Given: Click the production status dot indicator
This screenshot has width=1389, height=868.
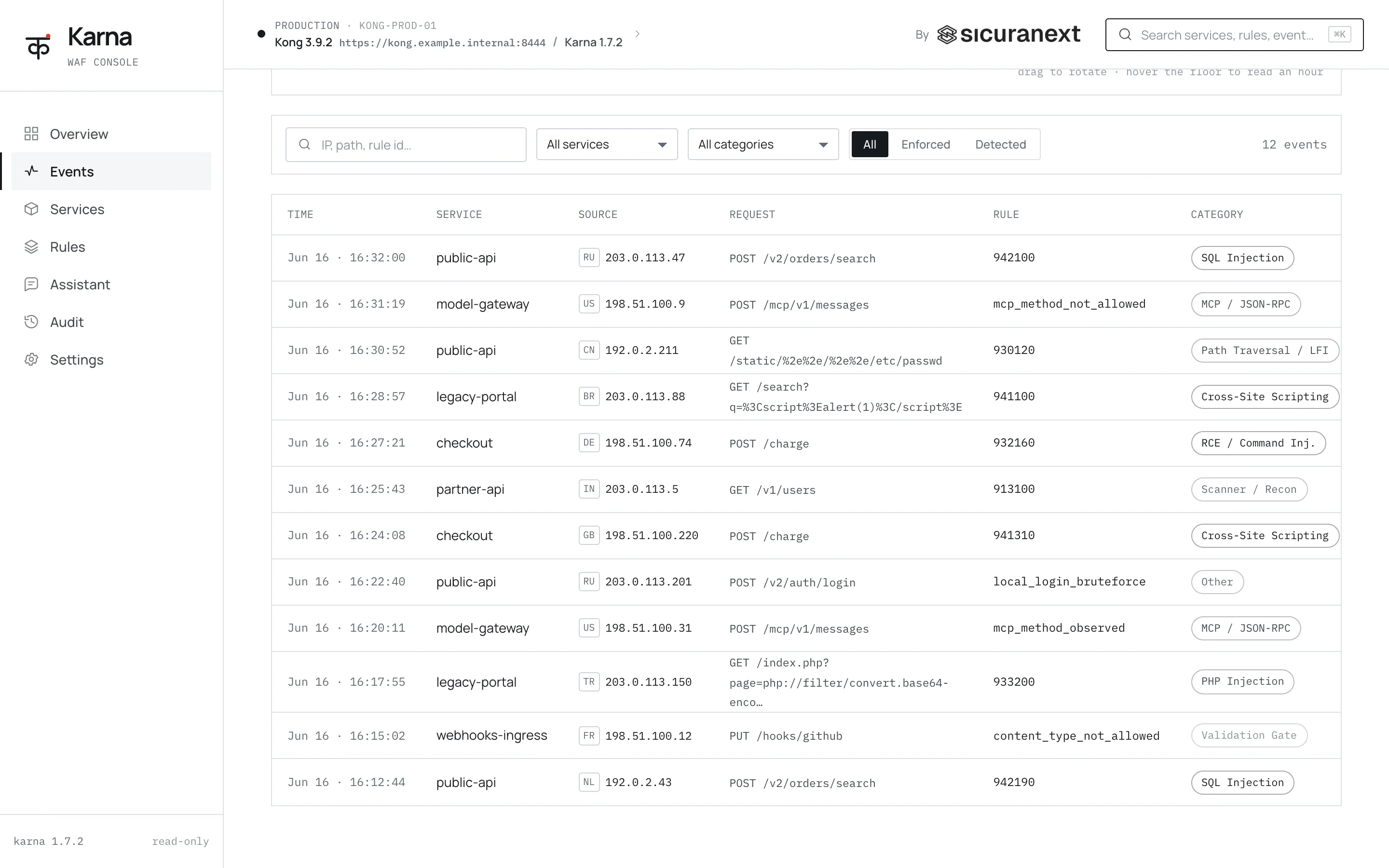Looking at the screenshot, I should tap(261, 34).
